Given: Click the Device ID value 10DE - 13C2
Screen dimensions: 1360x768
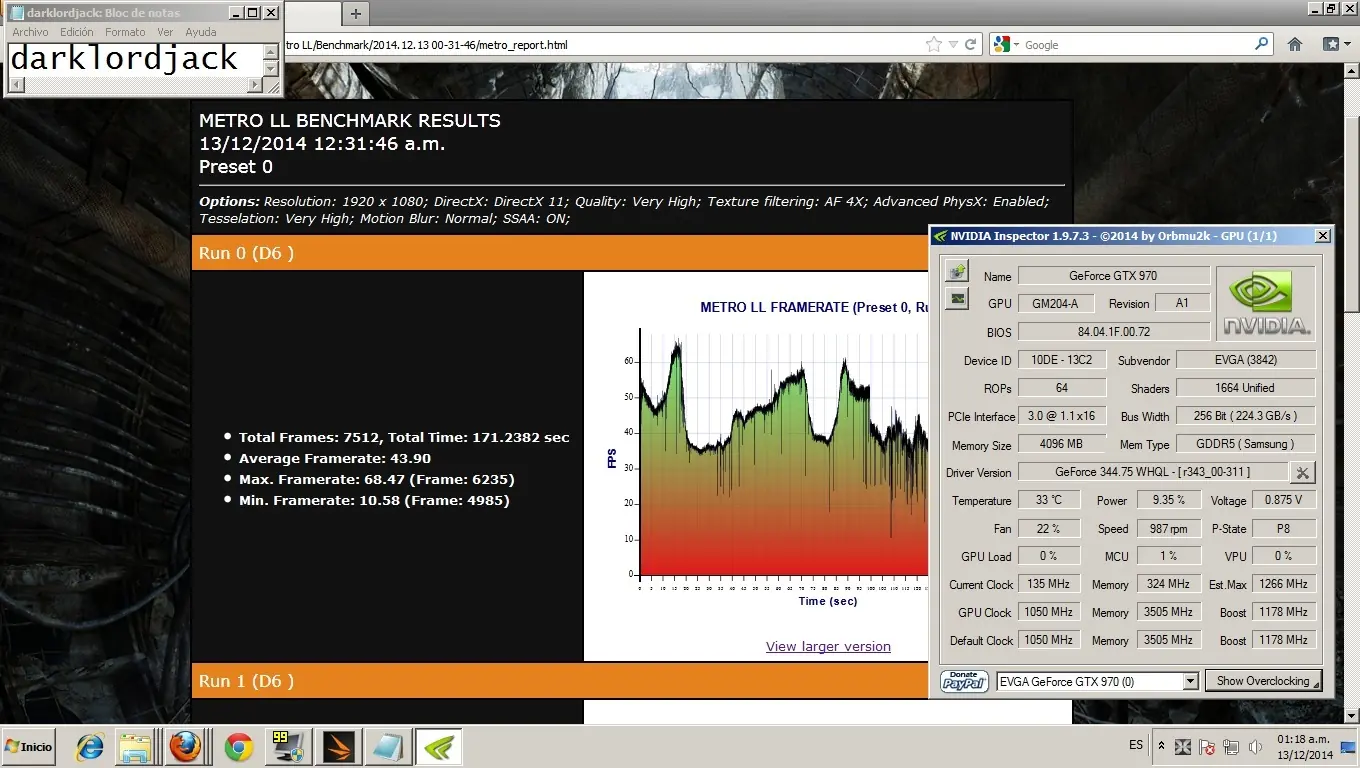Looking at the screenshot, I should (x=1061, y=360).
